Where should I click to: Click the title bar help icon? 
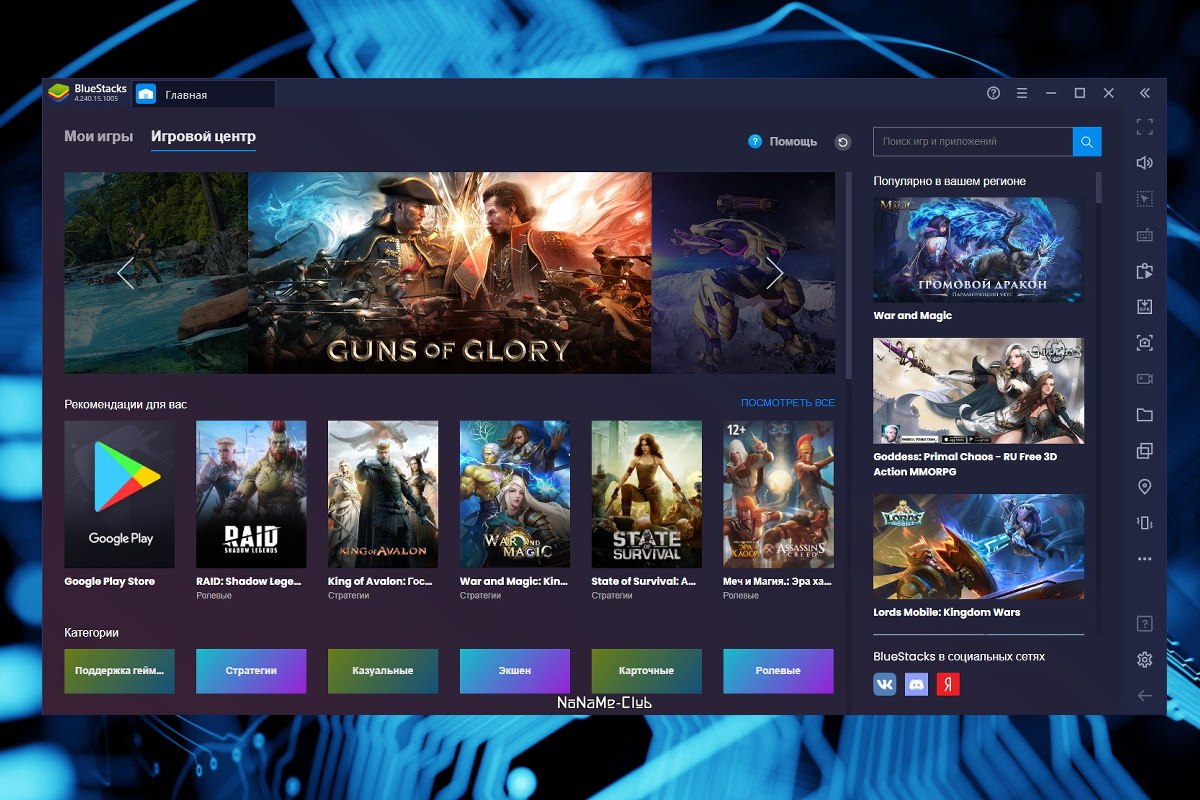click(993, 93)
